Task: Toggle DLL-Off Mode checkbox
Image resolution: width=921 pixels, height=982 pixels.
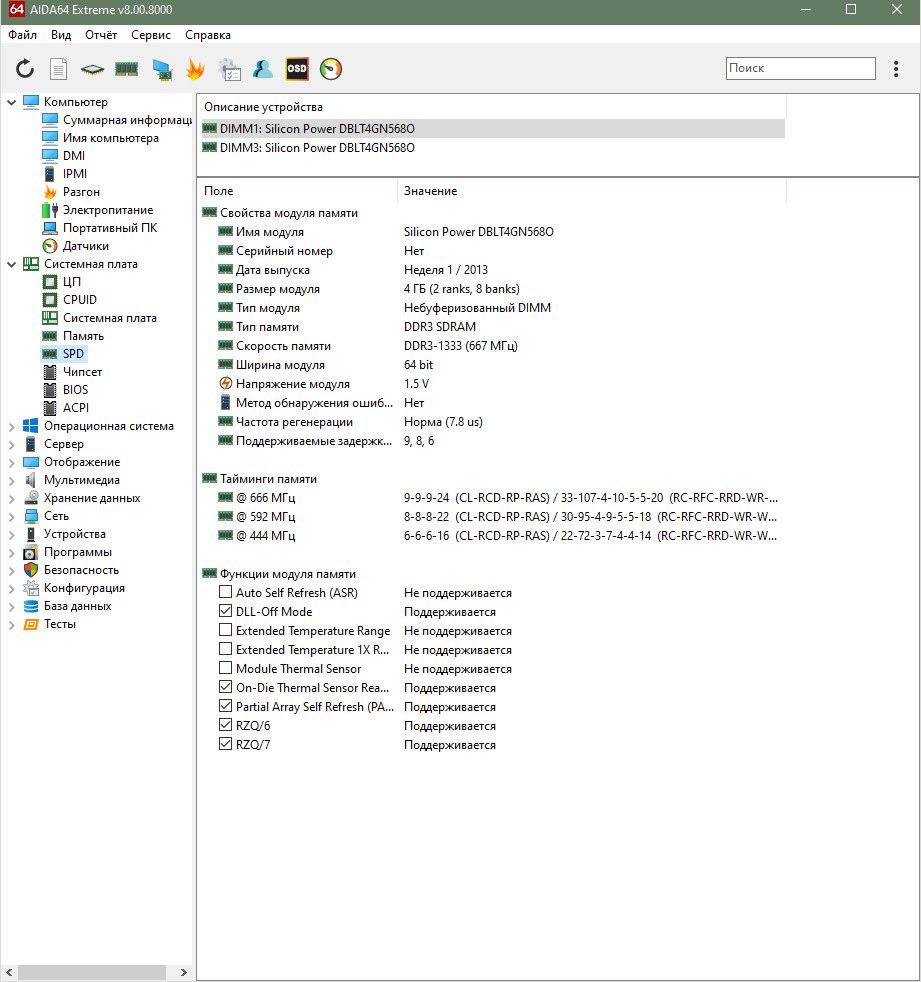Action: (225, 611)
